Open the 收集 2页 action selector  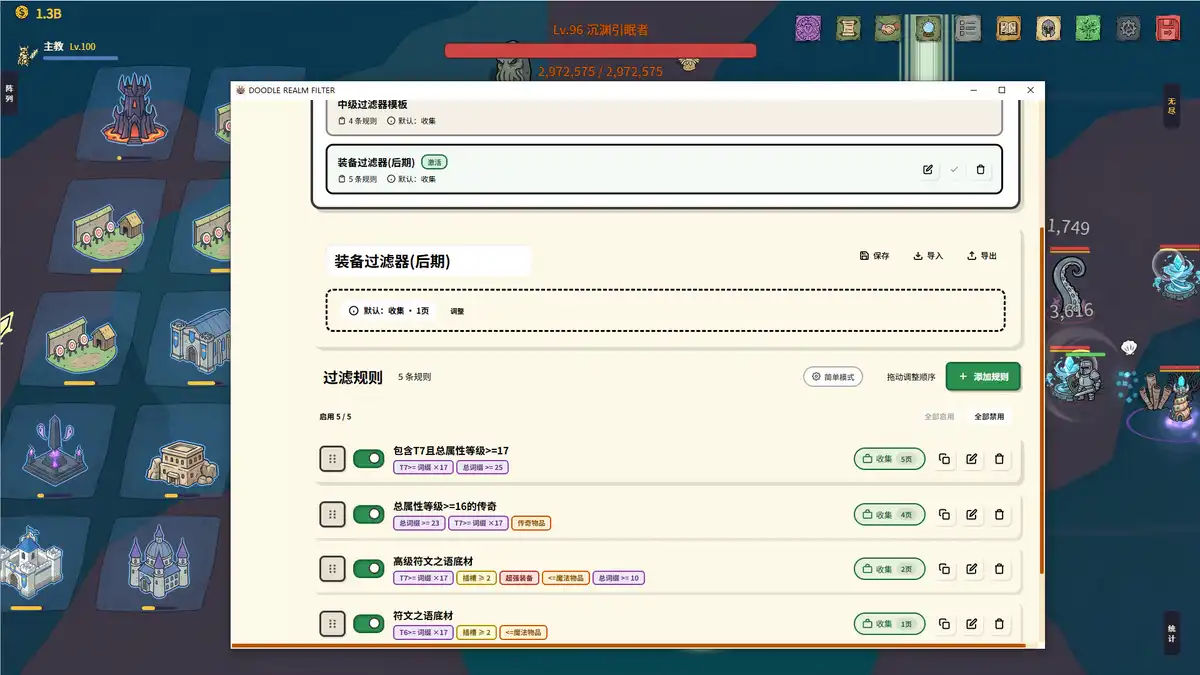[x=889, y=569]
